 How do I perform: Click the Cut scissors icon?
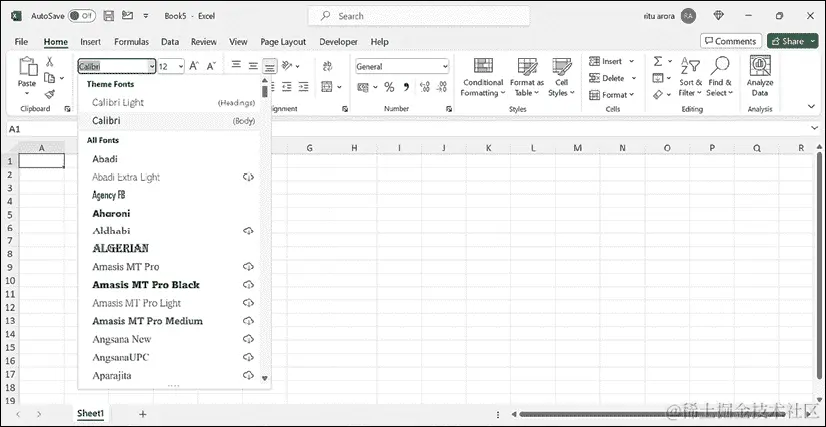tap(50, 62)
